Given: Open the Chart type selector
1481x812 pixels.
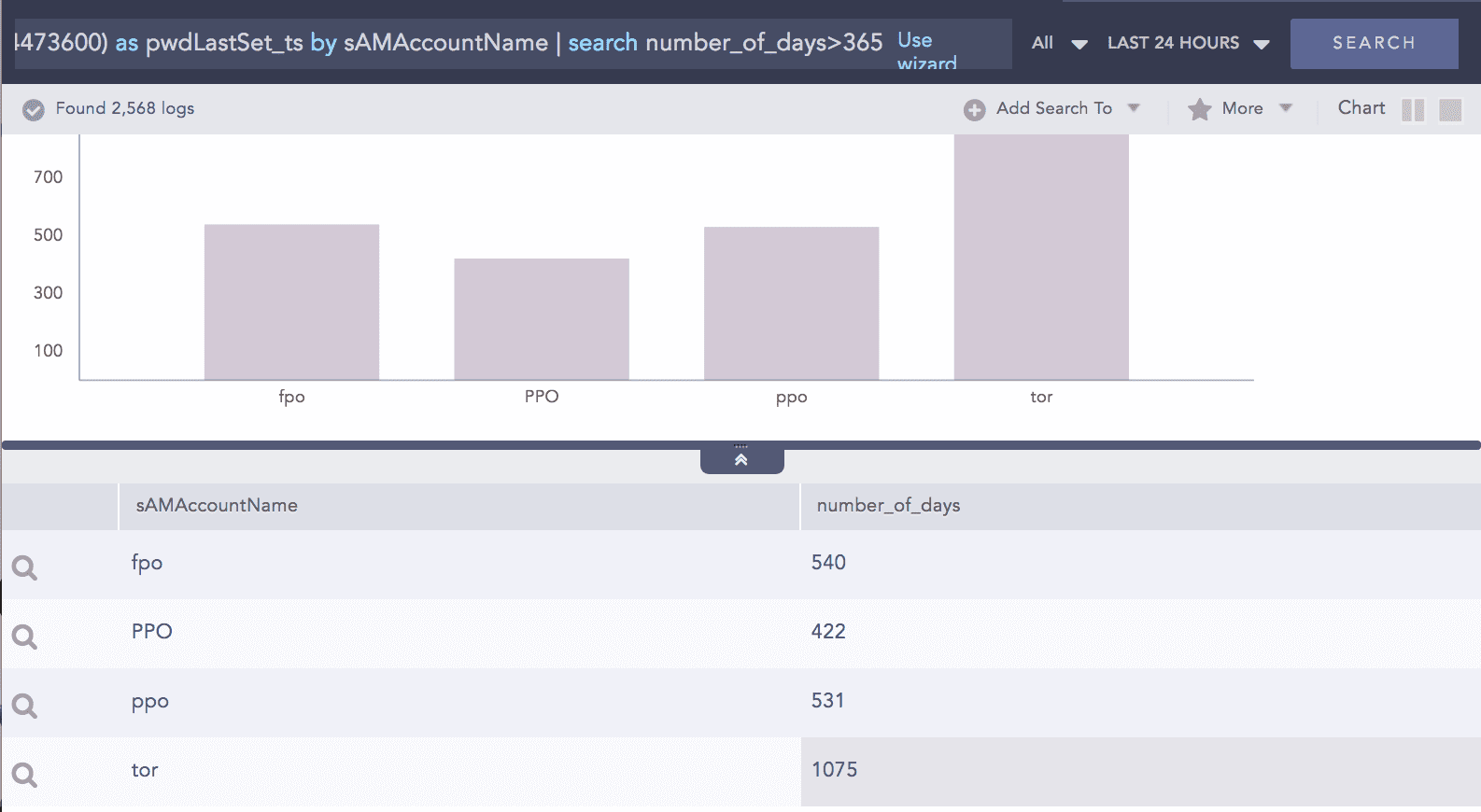Looking at the screenshot, I should tap(1361, 107).
